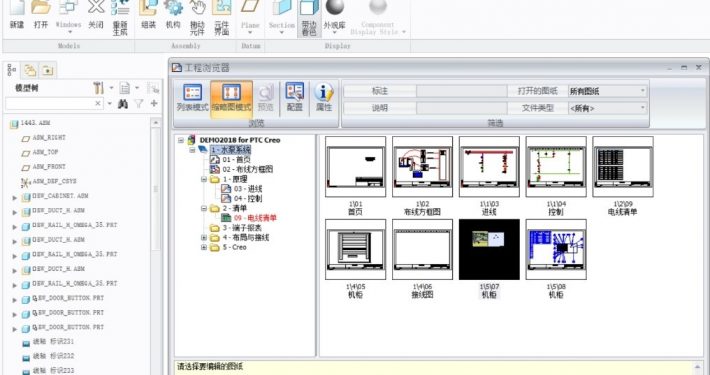Switch to the folder browser tab
710x375 pixels.
tap(30, 70)
